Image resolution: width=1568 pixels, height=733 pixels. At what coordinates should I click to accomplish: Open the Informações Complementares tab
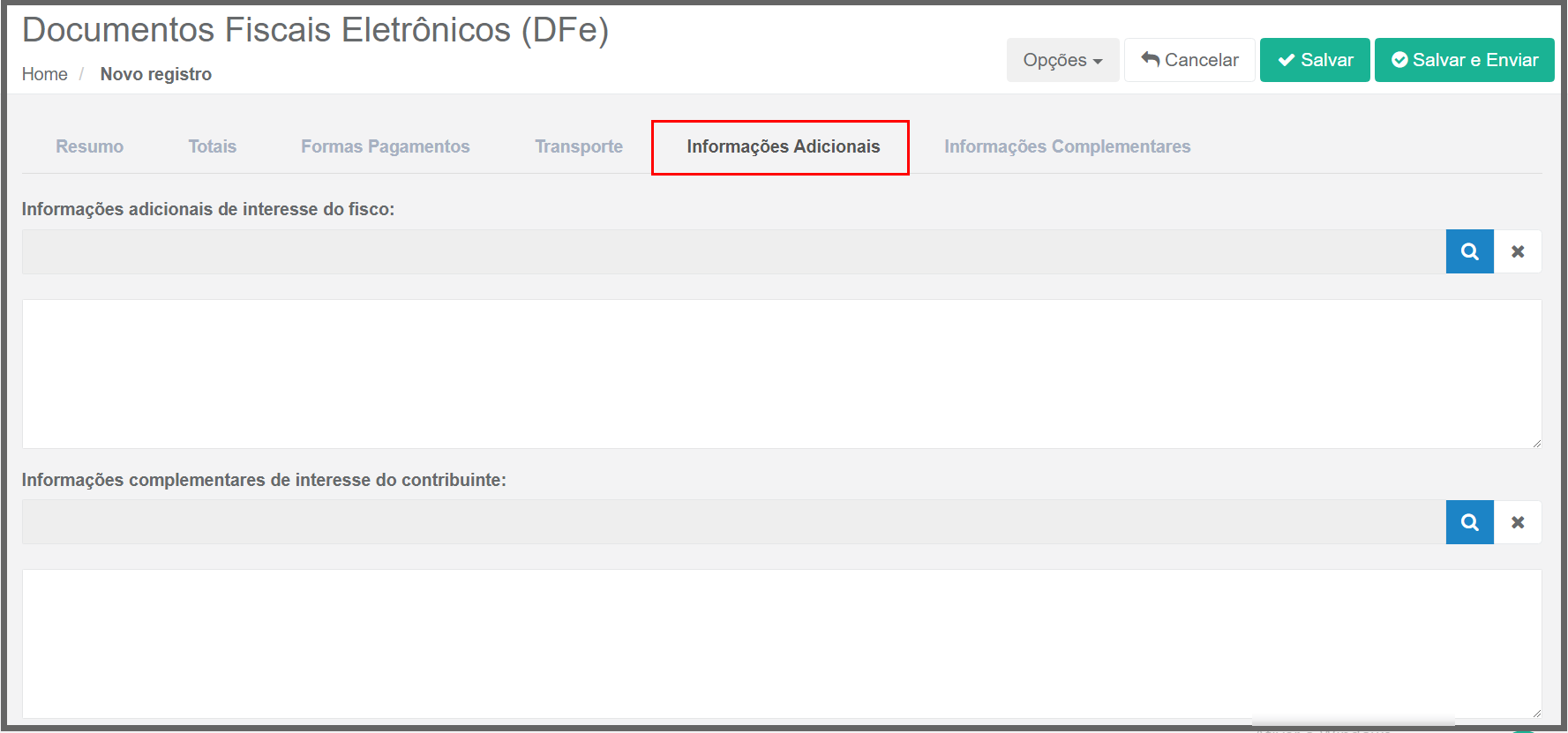[x=1067, y=146]
